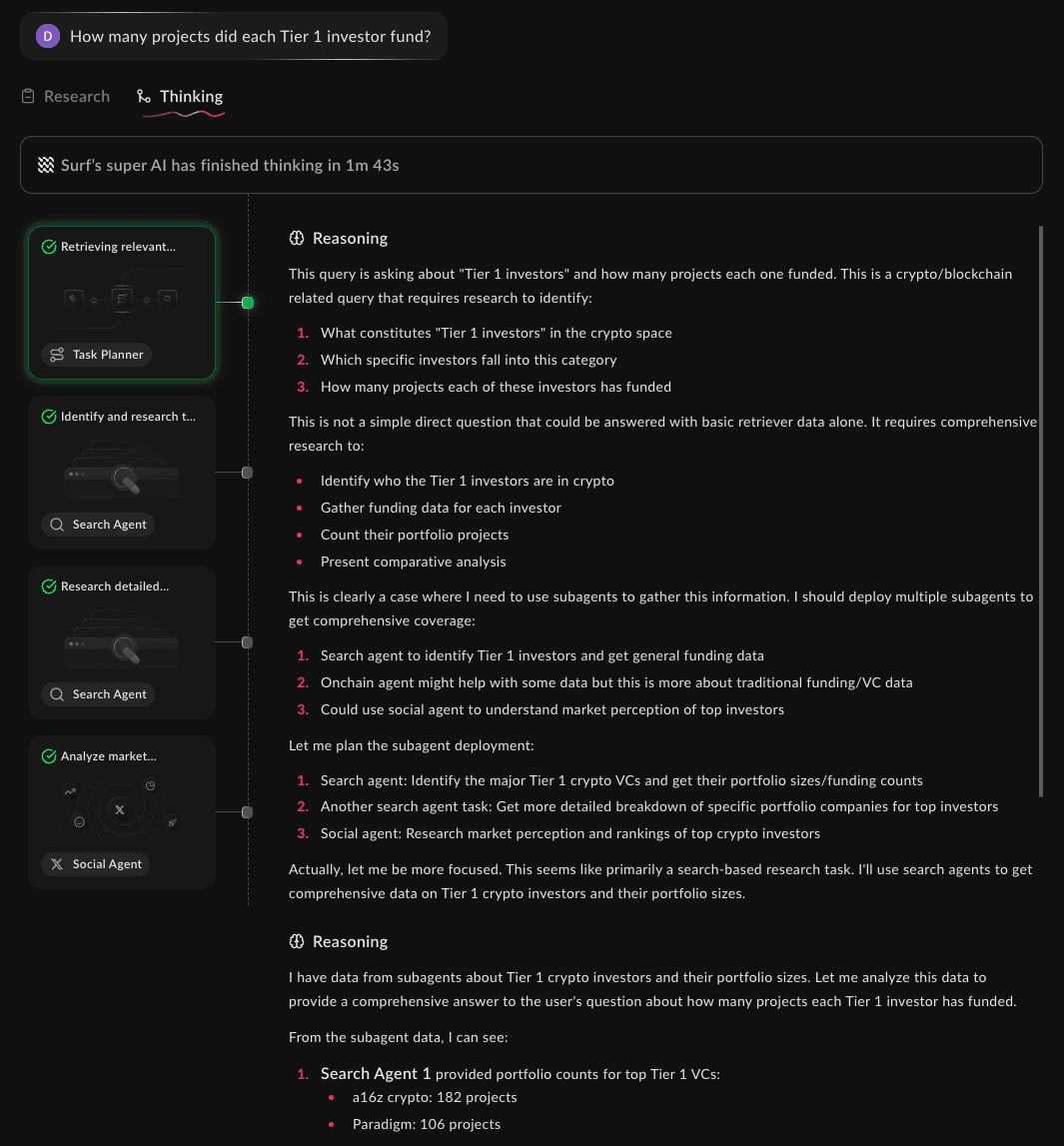Click the X logo in Social Agent badge
Screen dimensions: 1064x1146
tap(57, 864)
